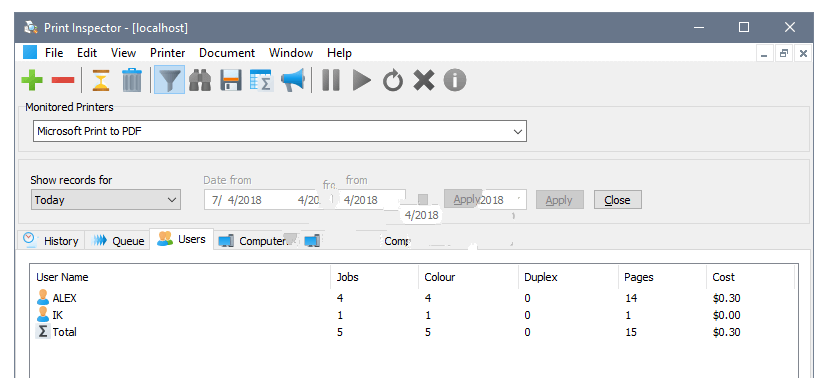Click the red minus remove printer icon
Viewport: 821px width, 378px height.
pyautogui.click(x=63, y=81)
